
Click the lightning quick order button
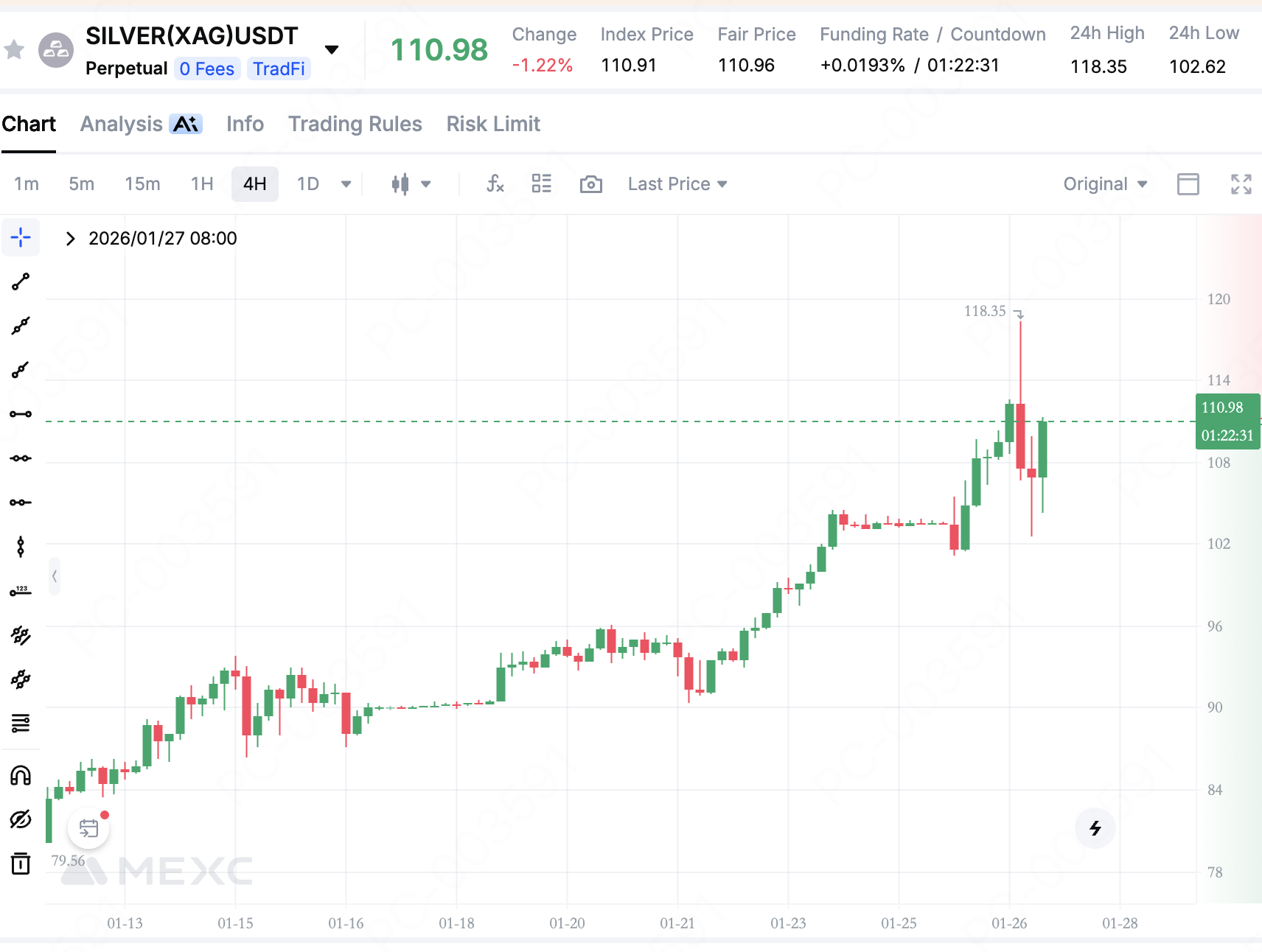pyautogui.click(x=1095, y=828)
